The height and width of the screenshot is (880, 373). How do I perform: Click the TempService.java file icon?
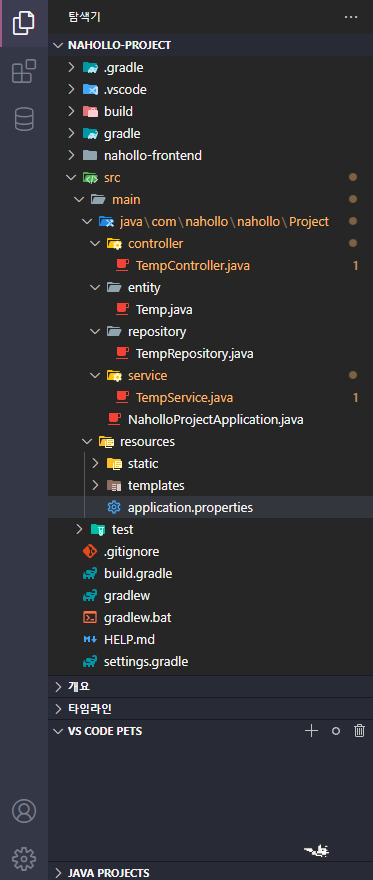122,397
